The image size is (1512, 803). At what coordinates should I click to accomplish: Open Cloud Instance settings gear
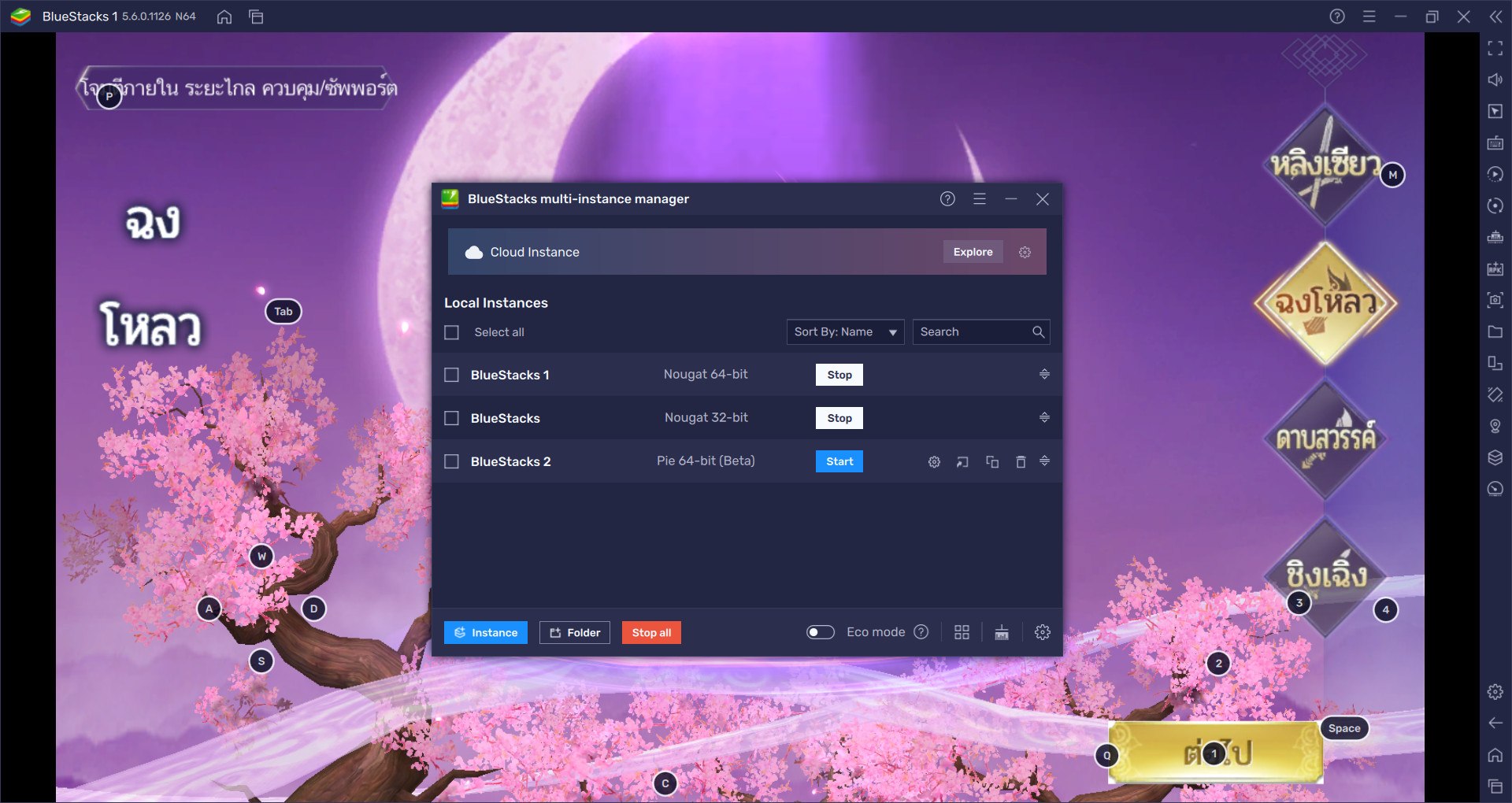[1025, 252]
